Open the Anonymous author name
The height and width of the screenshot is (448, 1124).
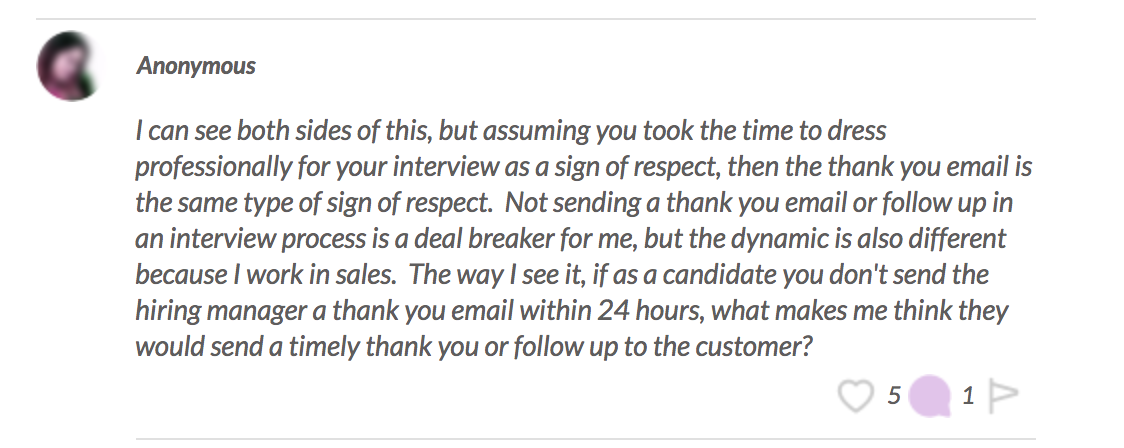196,65
